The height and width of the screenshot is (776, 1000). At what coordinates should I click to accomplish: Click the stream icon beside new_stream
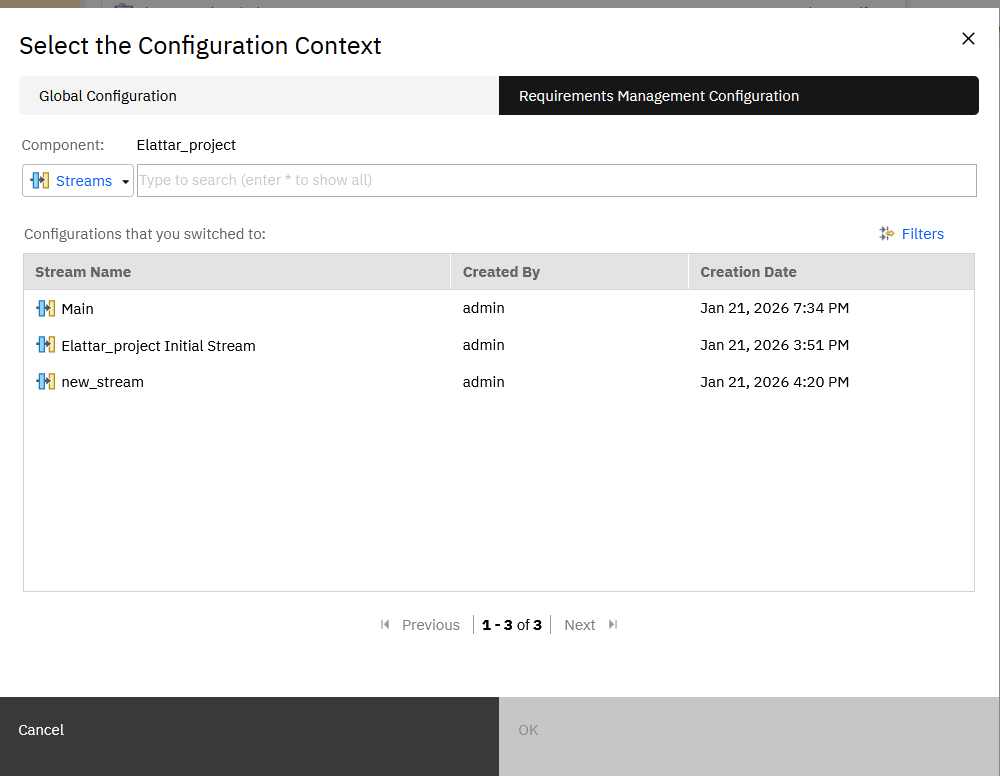[x=45, y=381]
